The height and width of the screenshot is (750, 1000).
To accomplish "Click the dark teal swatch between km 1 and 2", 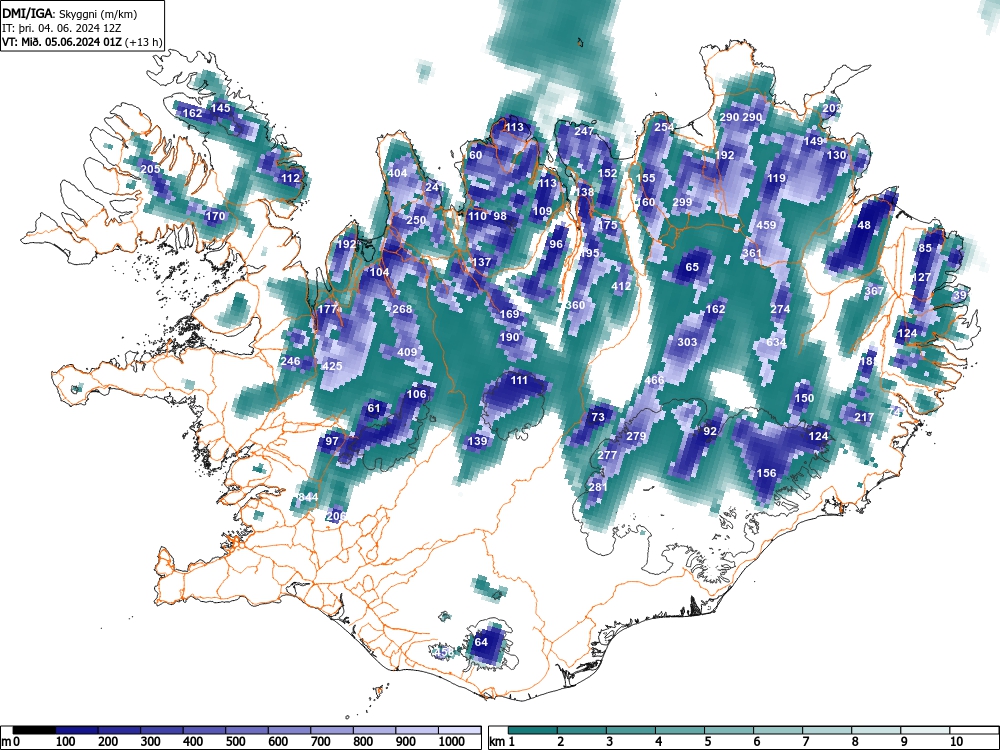I will click(x=533, y=730).
